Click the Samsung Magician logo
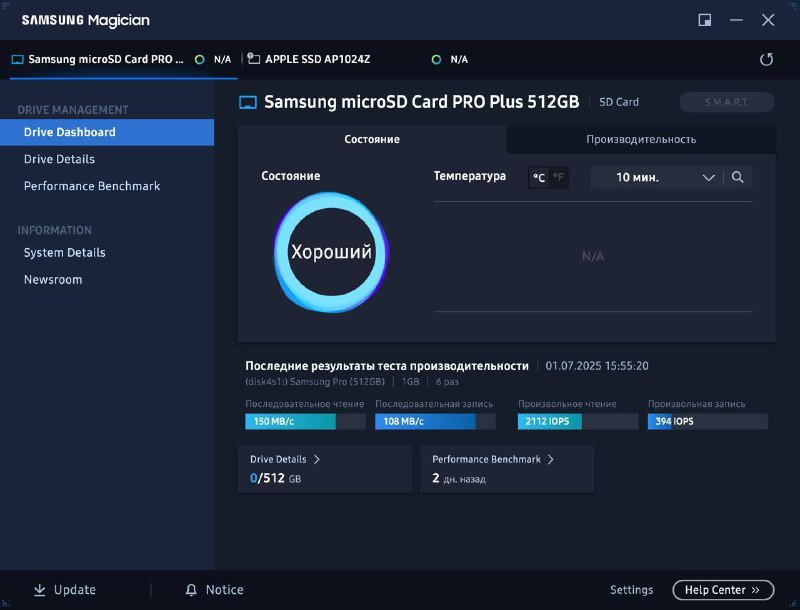Viewport: 800px width, 610px height. coord(83,19)
